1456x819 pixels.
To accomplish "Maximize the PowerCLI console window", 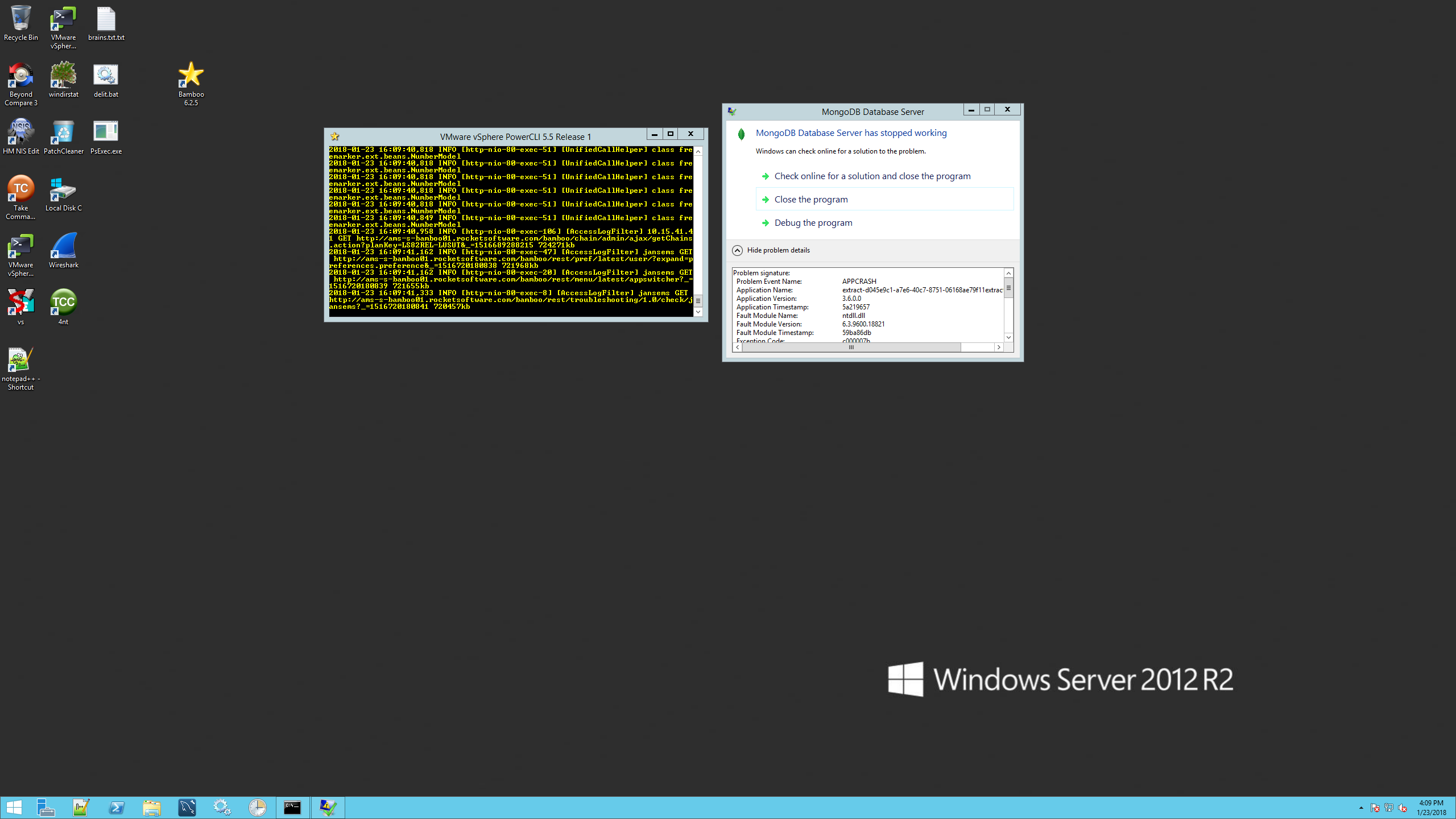I will tap(671, 134).
